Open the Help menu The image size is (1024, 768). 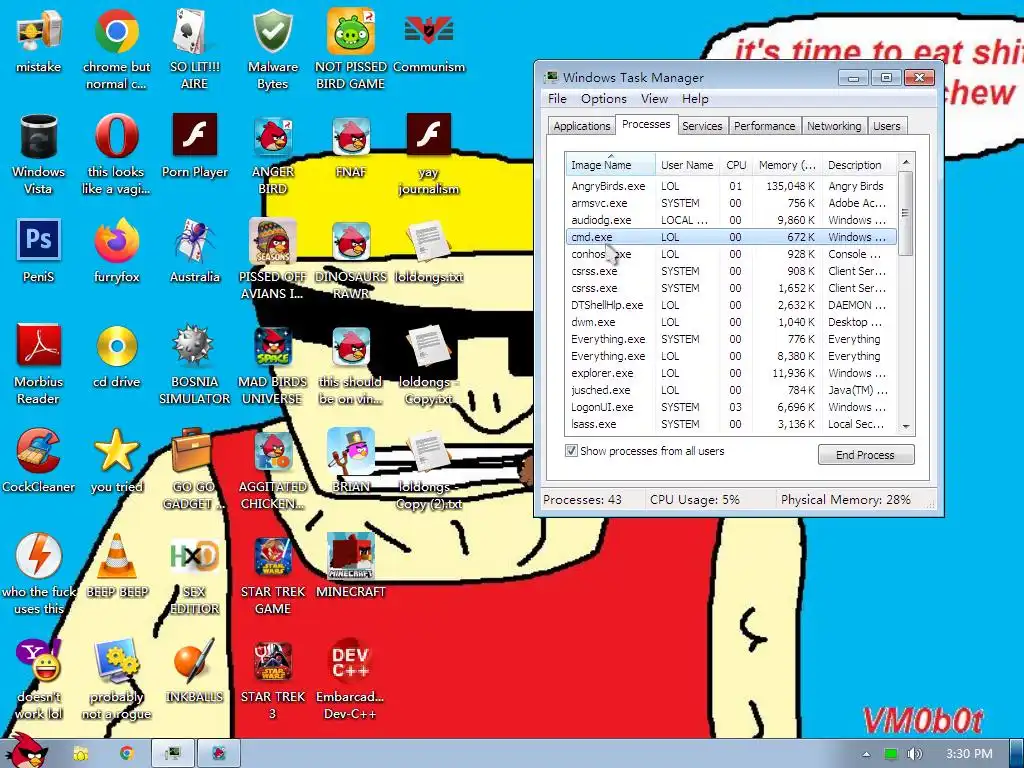coord(695,99)
